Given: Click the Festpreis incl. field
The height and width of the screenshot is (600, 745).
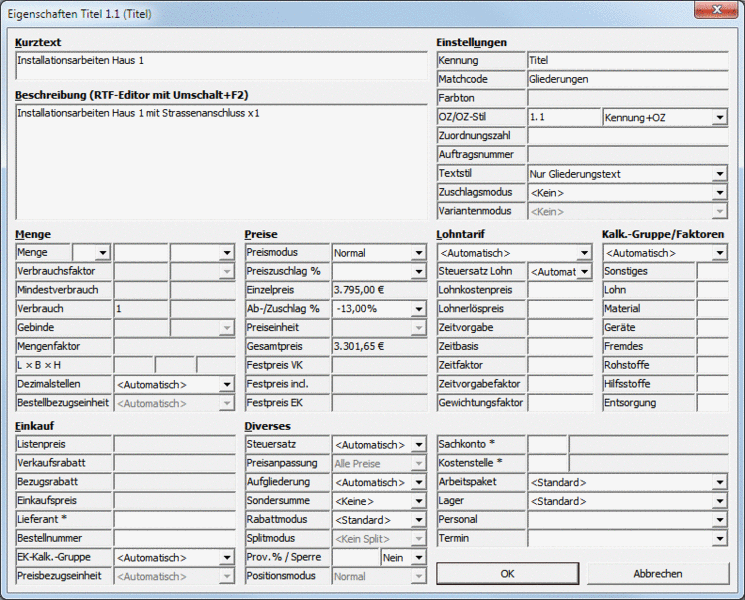Looking at the screenshot, I should pyautogui.click(x=379, y=384).
